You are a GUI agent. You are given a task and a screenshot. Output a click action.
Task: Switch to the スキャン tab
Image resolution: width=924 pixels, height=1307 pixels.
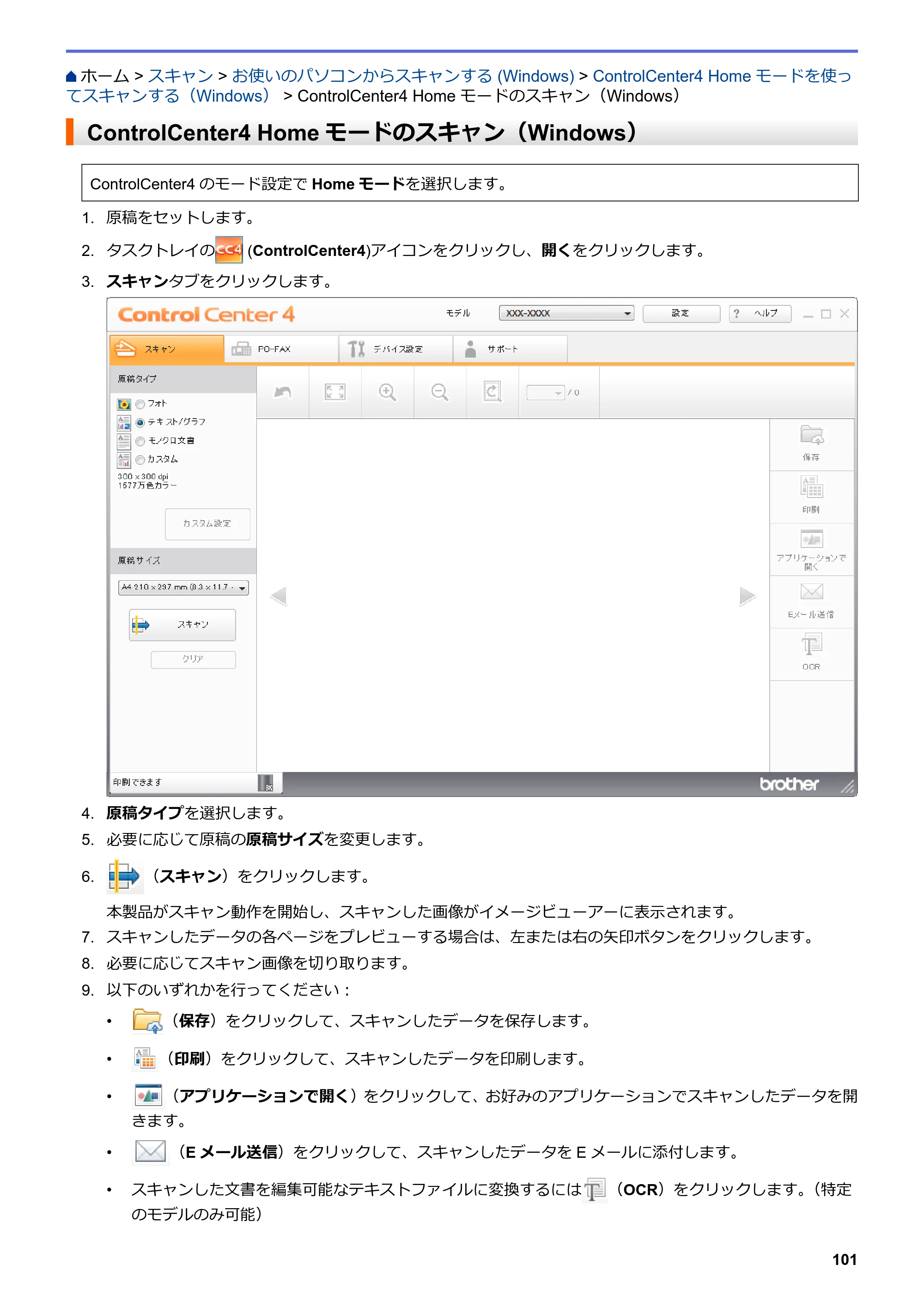pyautogui.click(x=167, y=349)
